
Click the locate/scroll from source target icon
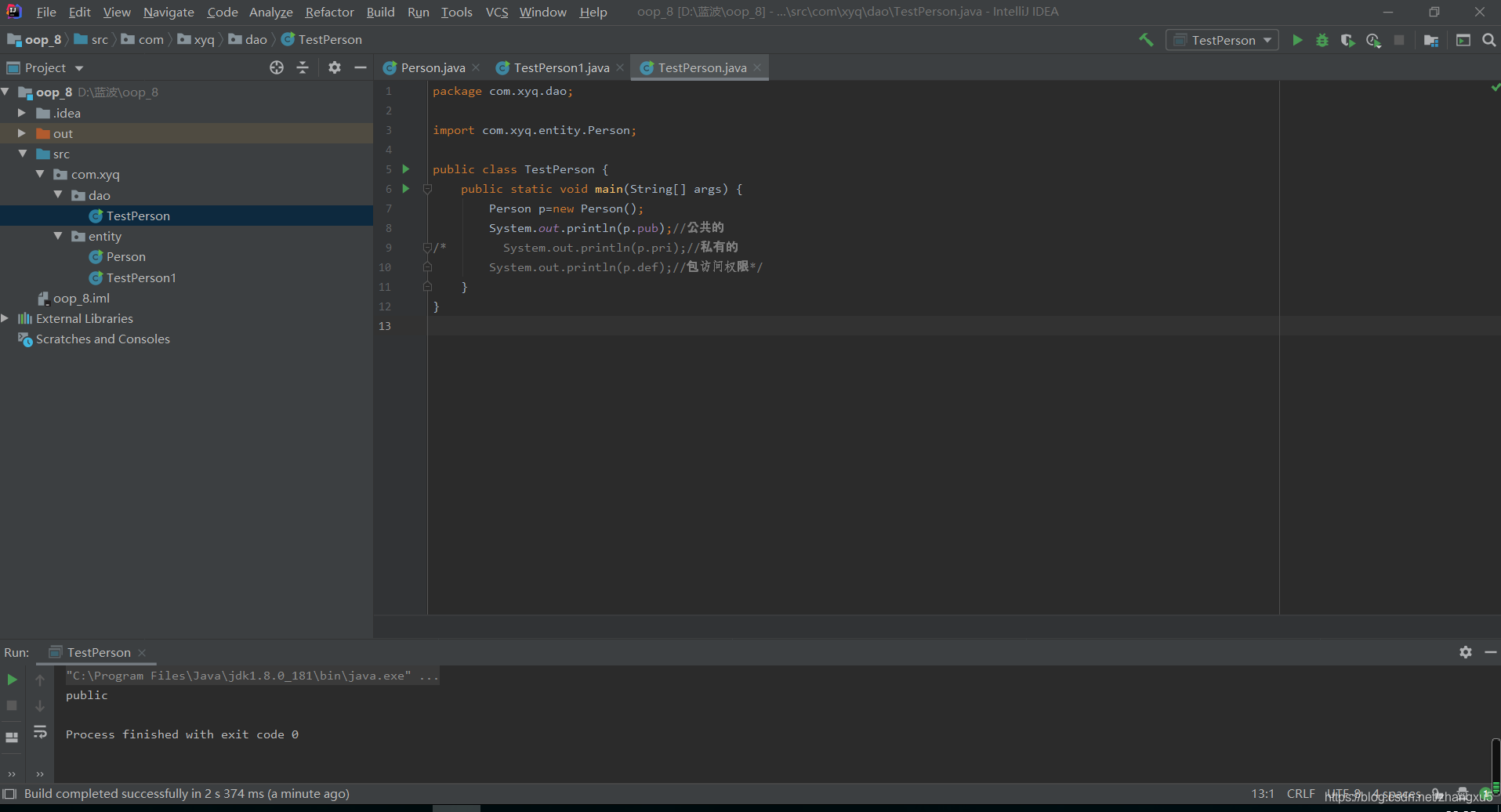pyautogui.click(x=277, y=67)
